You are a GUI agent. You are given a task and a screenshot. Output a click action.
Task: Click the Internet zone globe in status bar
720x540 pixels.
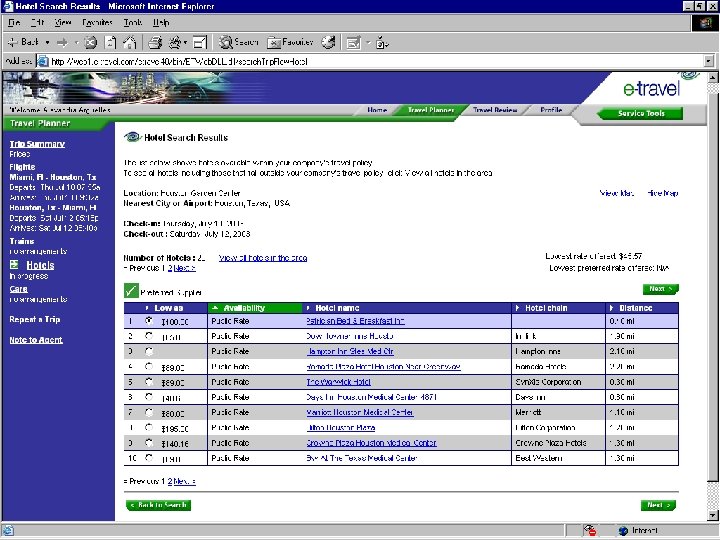click(x=623, y=530)
